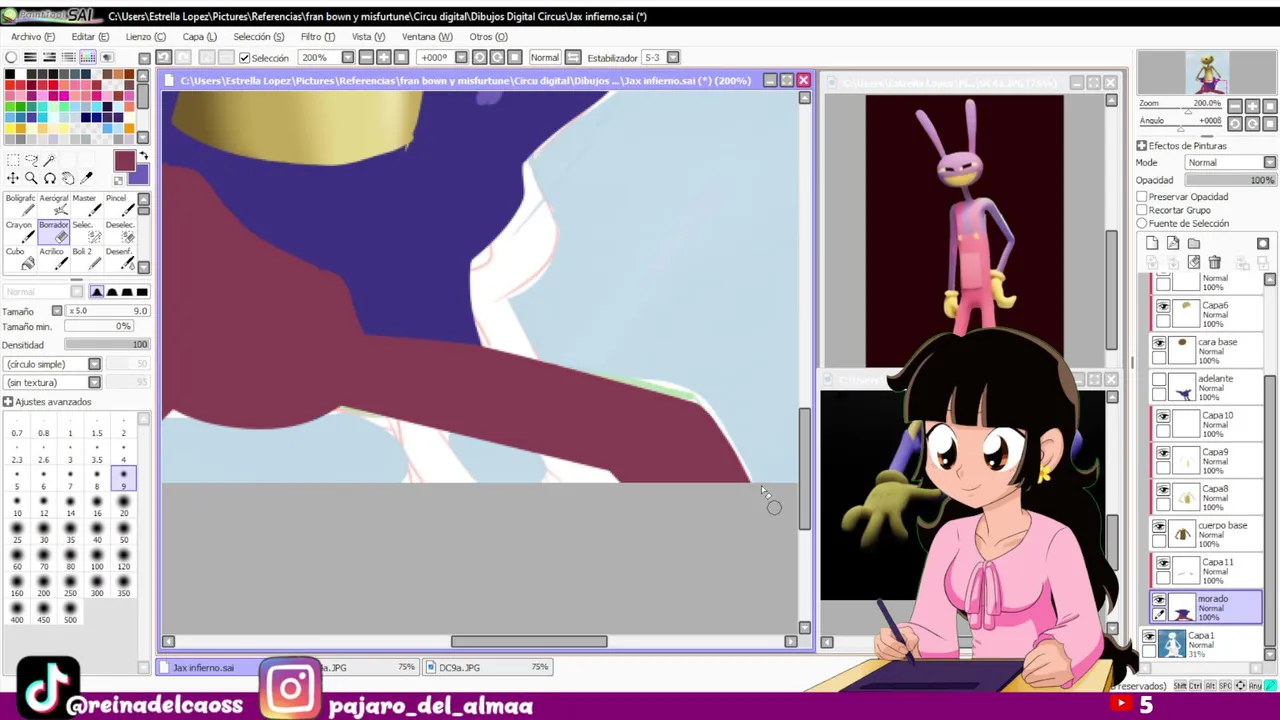Hide the Capa1 layer eye
This screenshot has width=1280, height=720.
click(x=1149, y=637)
